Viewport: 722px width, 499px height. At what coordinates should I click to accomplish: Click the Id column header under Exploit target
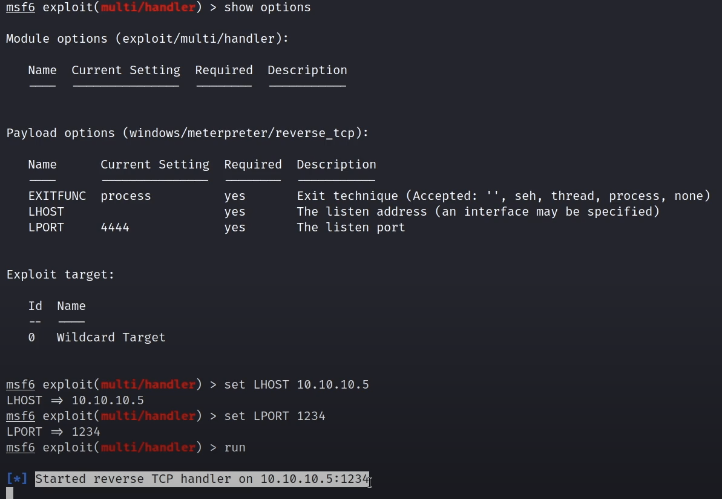(35, 306)
